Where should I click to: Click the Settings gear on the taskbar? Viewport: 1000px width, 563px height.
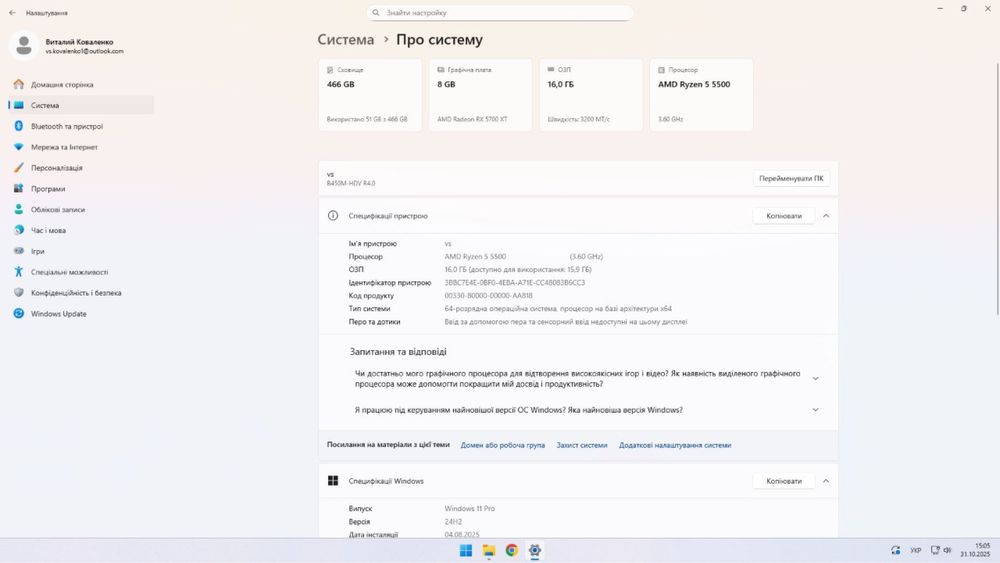pyautogui.click(x=534, y=551)
